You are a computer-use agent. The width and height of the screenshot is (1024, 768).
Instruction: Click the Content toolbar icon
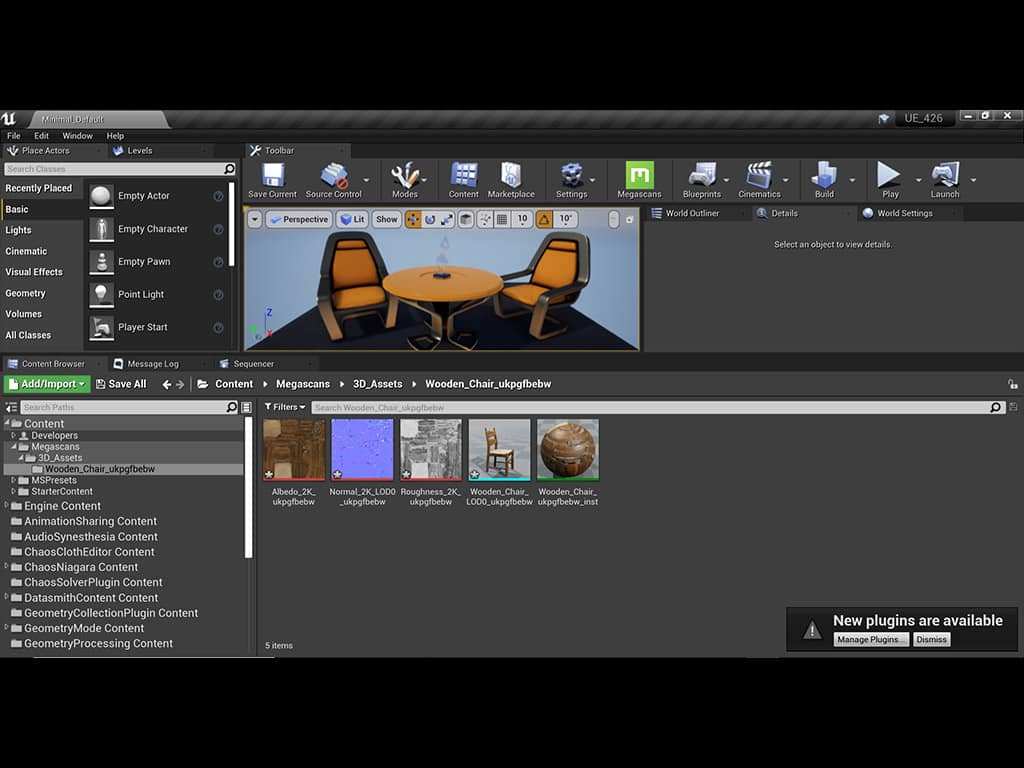click(x=464, y=180)
